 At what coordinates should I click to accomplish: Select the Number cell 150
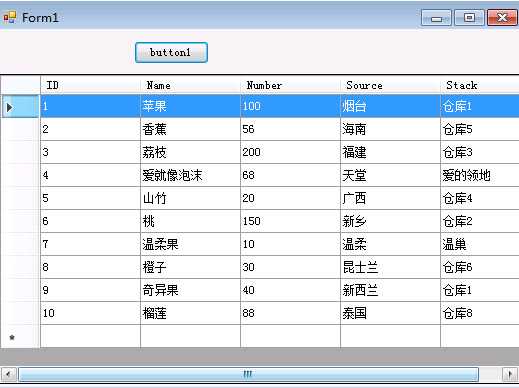[x=290, y=221]
